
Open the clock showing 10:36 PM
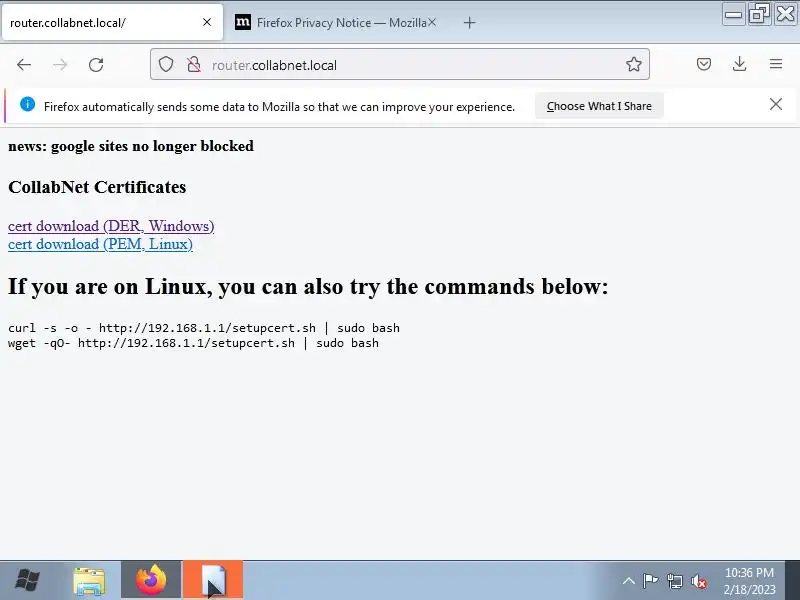(x=749, y=581)
